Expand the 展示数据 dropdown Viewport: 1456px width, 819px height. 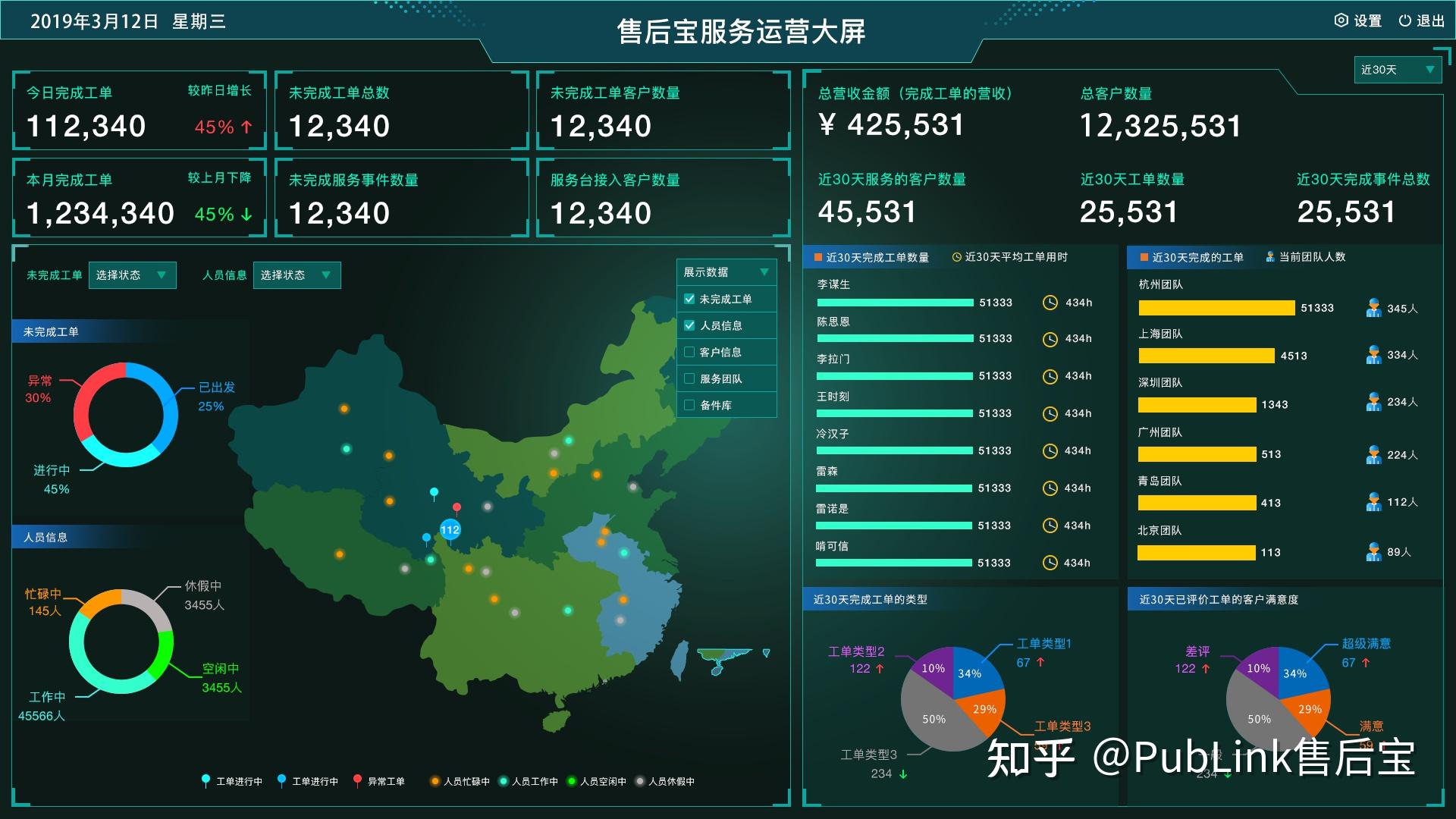[x=726, y=272]
